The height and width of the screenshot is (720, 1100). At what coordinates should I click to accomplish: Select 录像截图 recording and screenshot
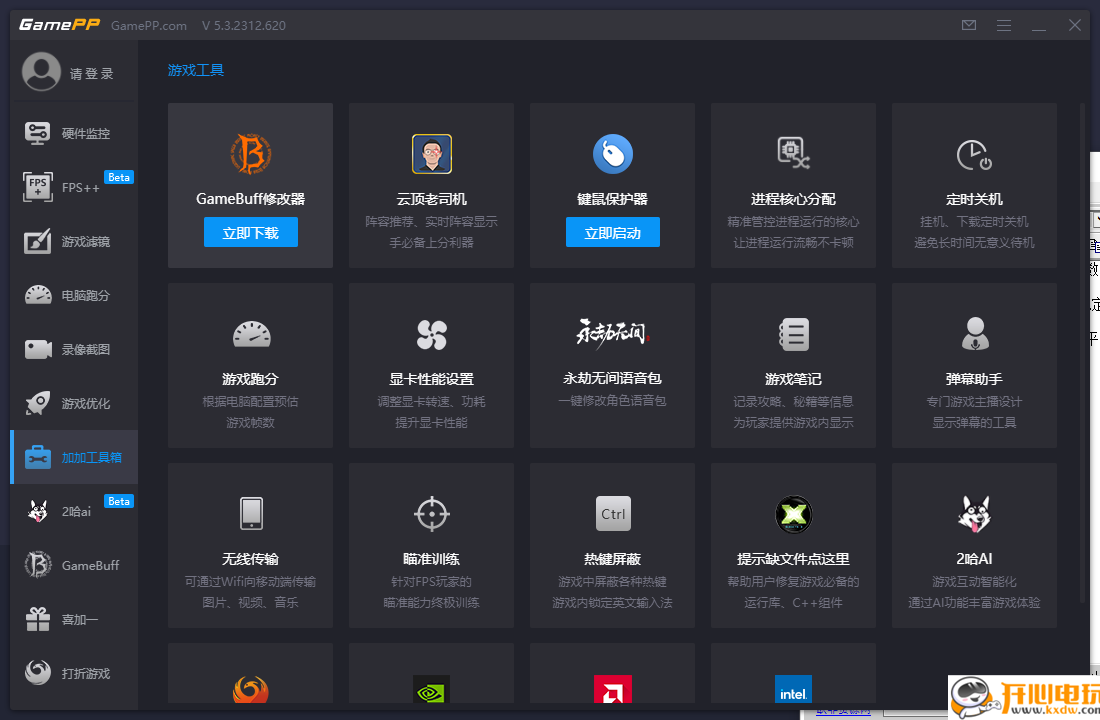tap(74, 349)
